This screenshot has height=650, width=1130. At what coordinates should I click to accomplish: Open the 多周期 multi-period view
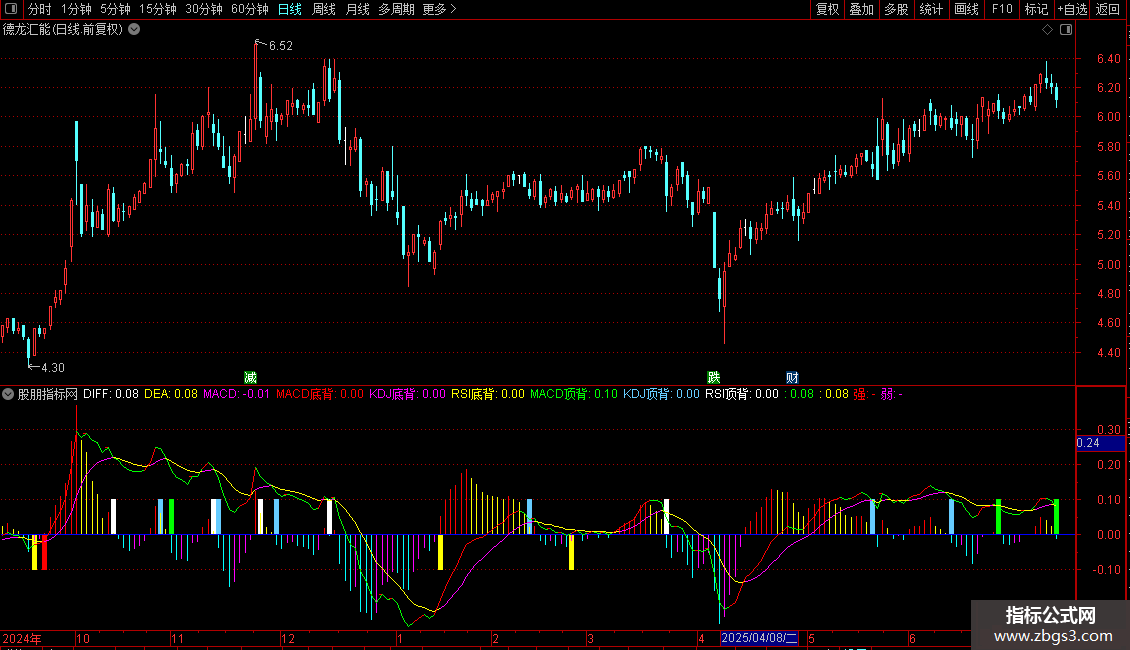[x=396, y=9]
